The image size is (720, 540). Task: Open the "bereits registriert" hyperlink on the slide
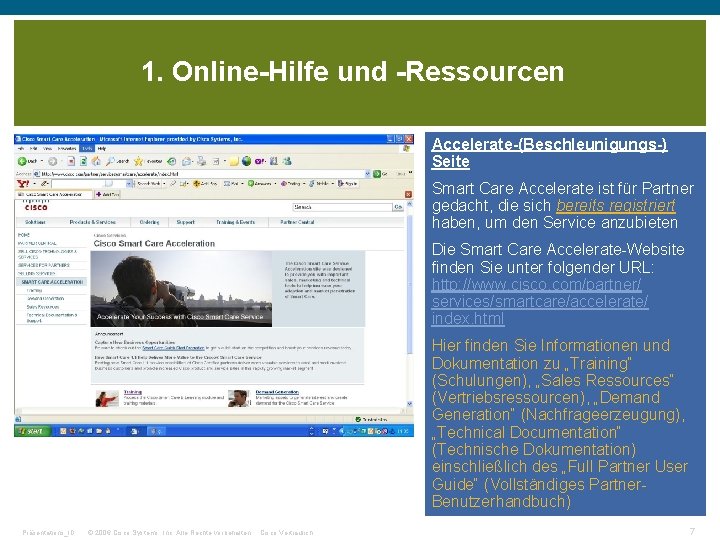point(616,206)
